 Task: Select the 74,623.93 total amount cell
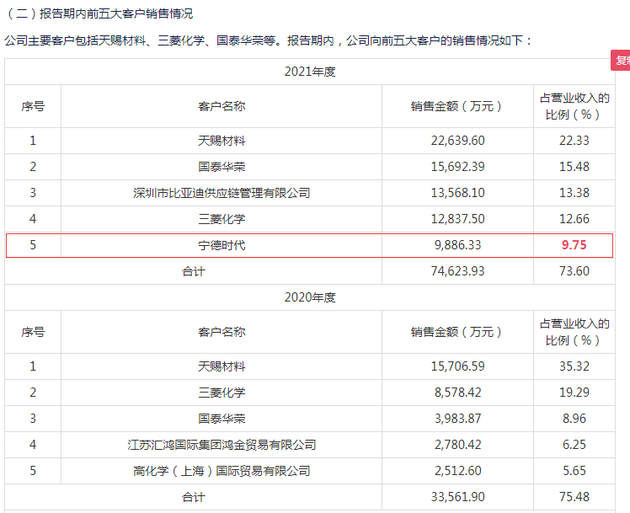(457, 270)
